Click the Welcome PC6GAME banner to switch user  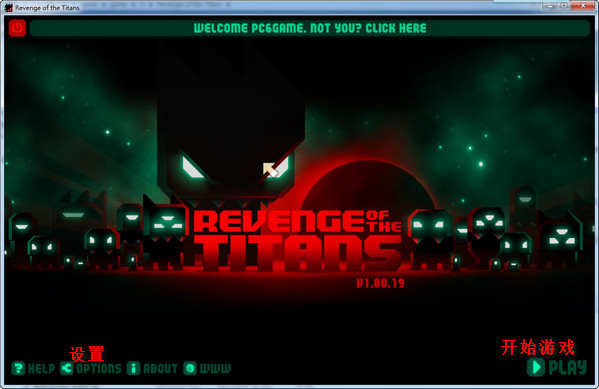(x=310, y=28)
